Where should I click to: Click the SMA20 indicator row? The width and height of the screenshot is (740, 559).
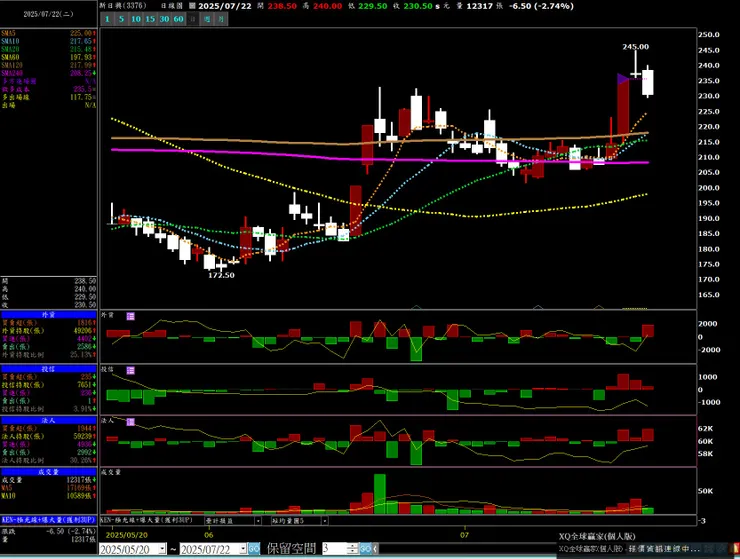(49, 49)
